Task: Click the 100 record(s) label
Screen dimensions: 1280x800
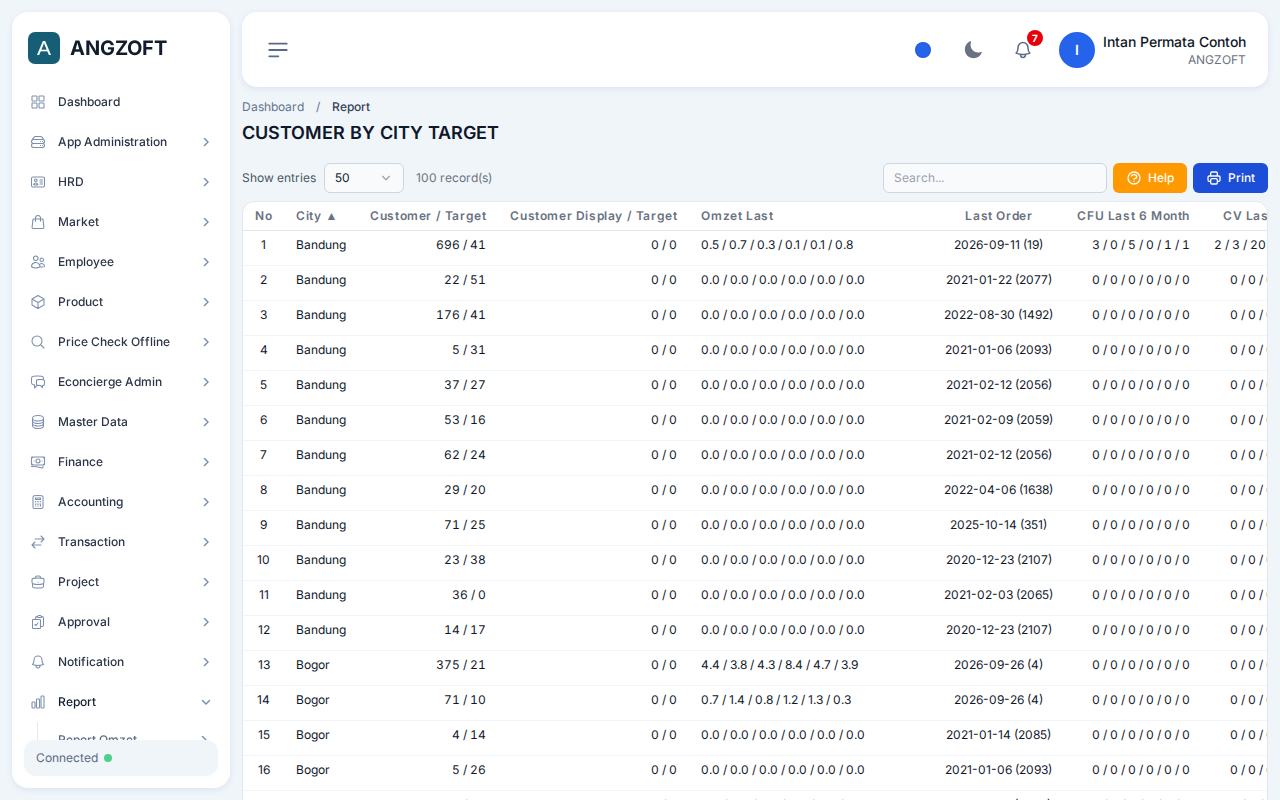Action: [x=454, y=178]
